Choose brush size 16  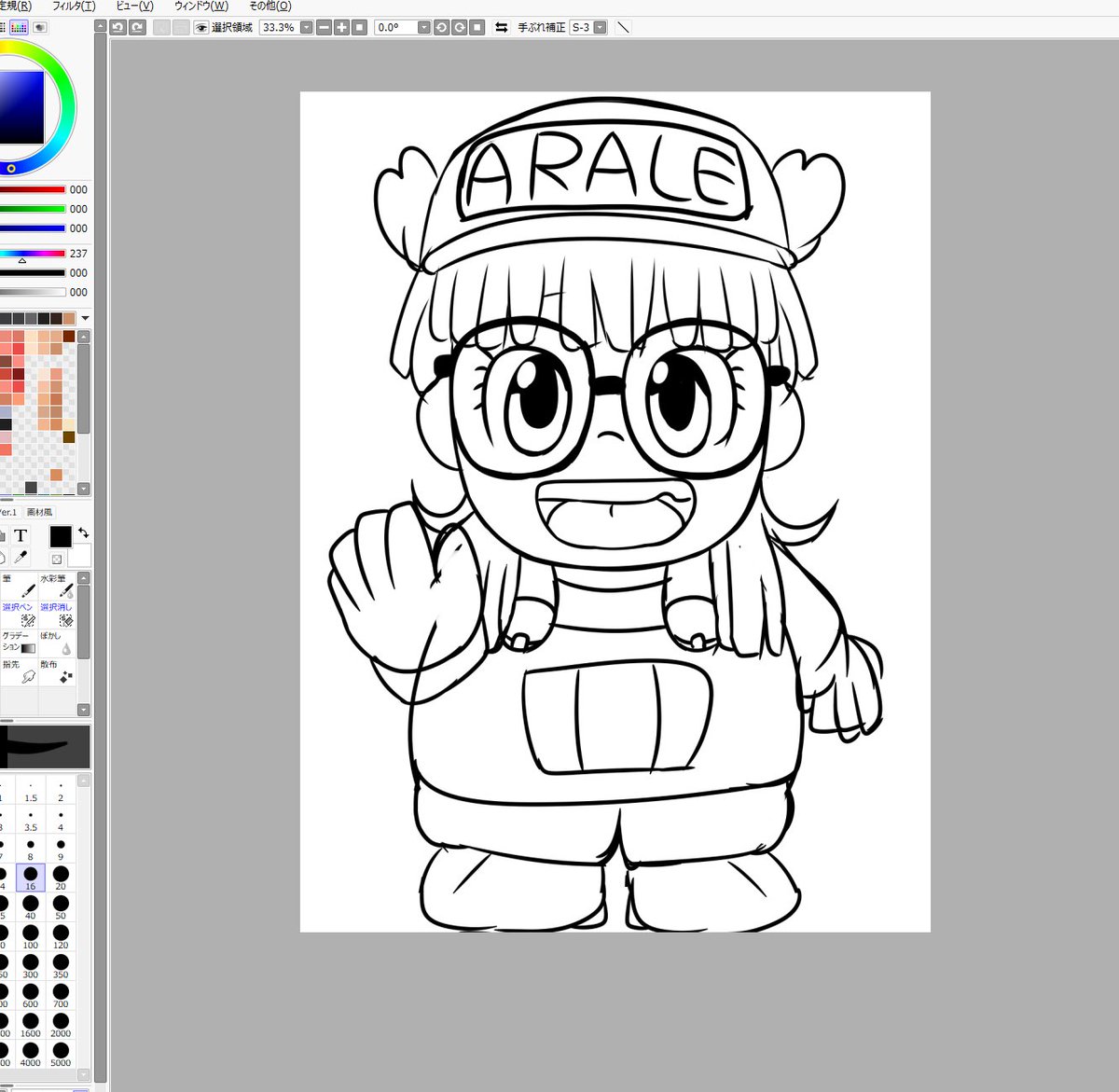[31, 878]
